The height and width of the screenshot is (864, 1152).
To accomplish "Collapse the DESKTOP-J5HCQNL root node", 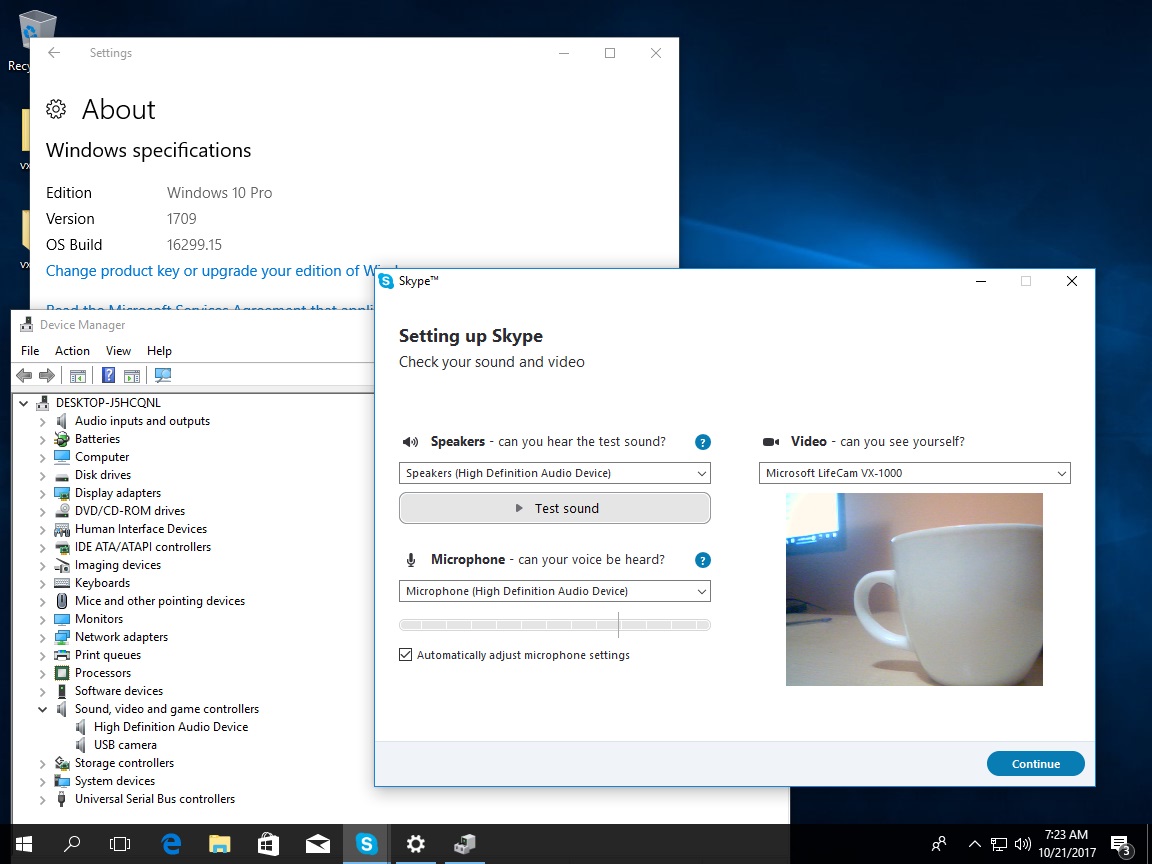I will pos(24,403).
